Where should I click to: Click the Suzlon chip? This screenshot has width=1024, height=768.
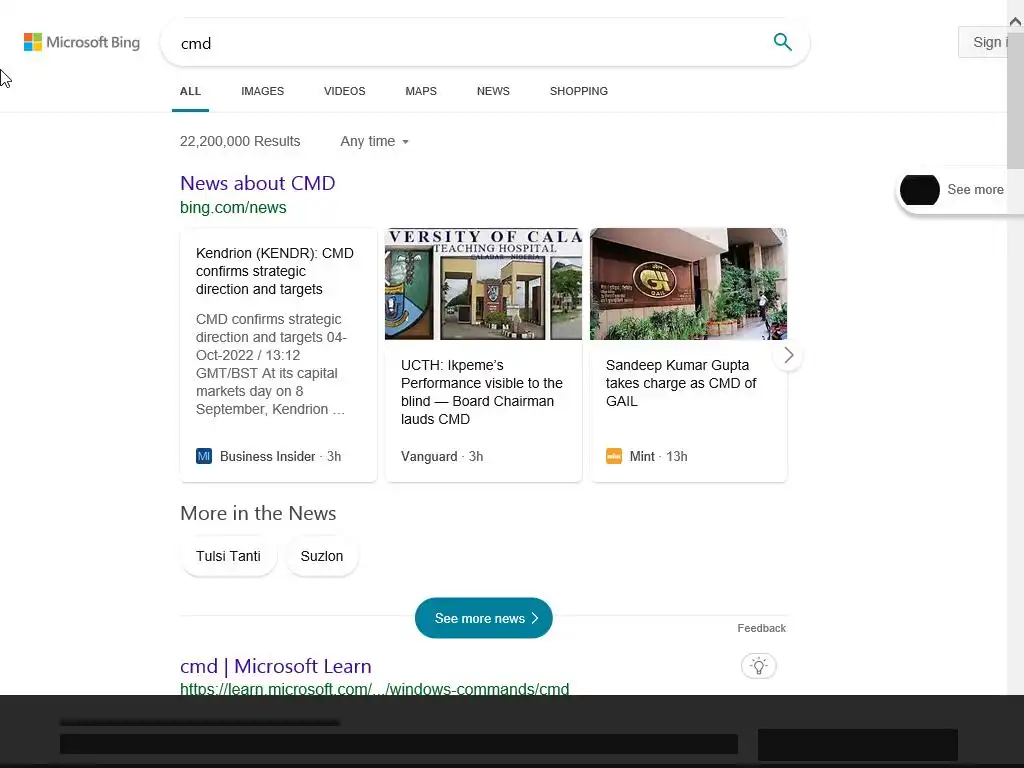[x=321, y=556]
